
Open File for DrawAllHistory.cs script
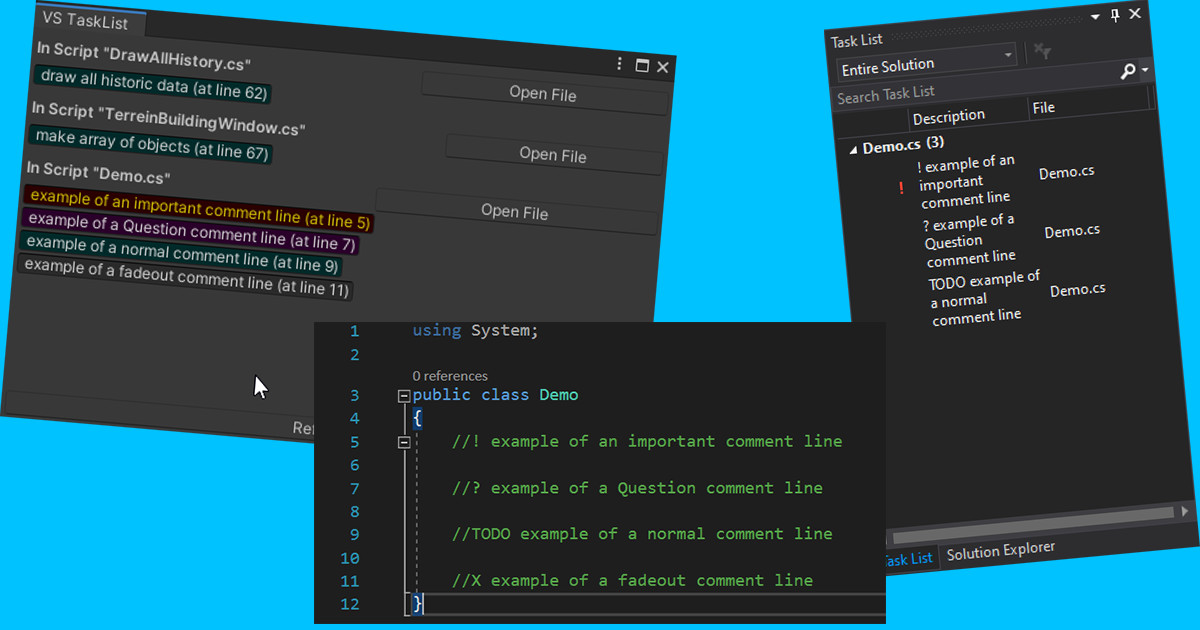[x=544, y=94]
